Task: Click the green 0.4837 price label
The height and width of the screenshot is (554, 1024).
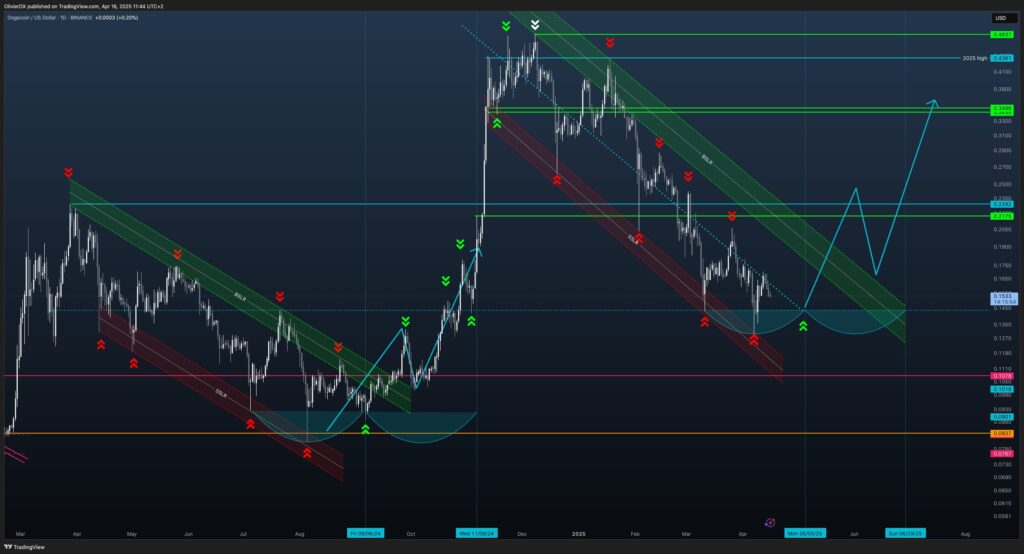Action: pos(1001,34)
